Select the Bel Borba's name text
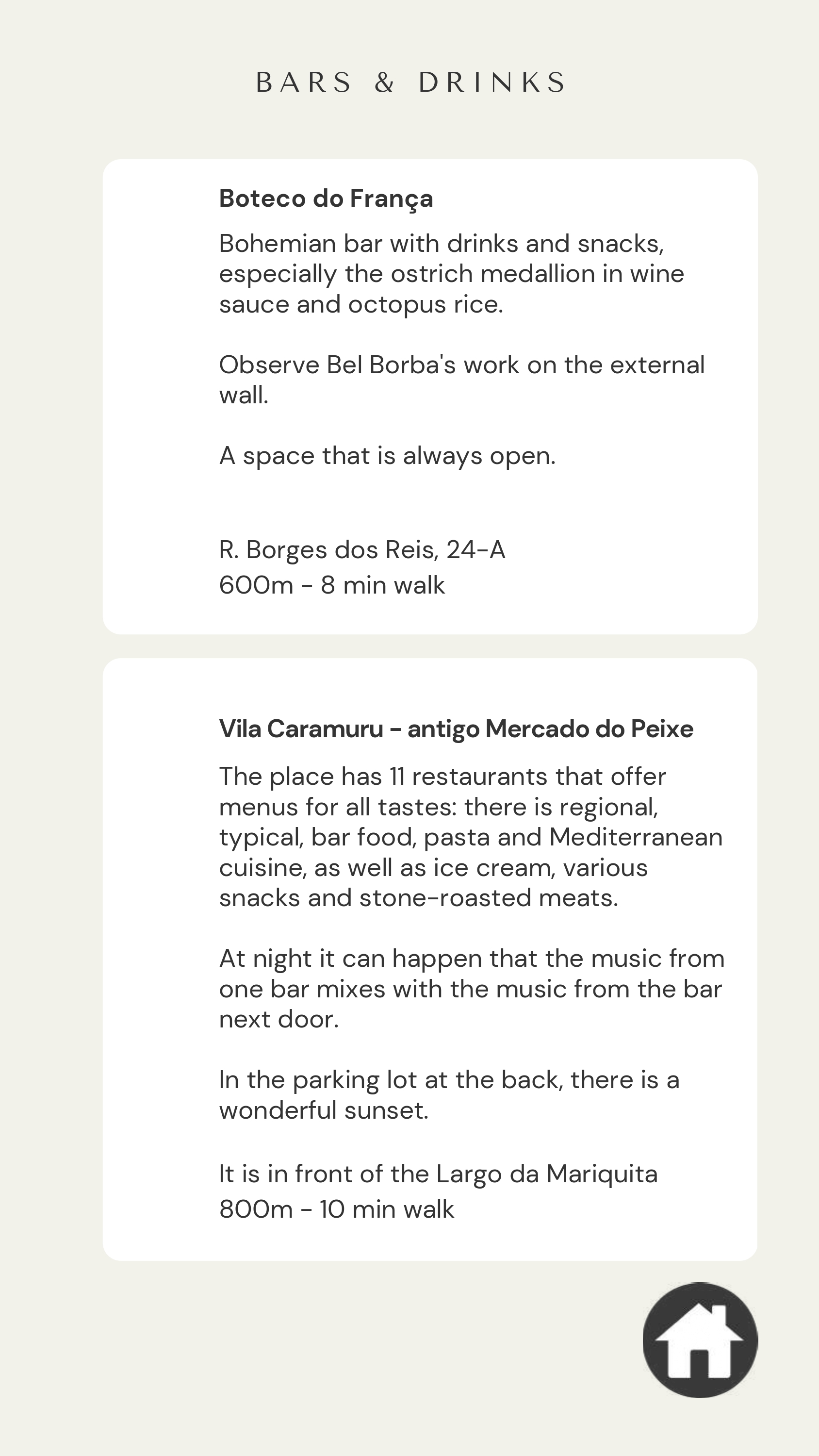Screen dimensions: 819x1456 (391, 365)
